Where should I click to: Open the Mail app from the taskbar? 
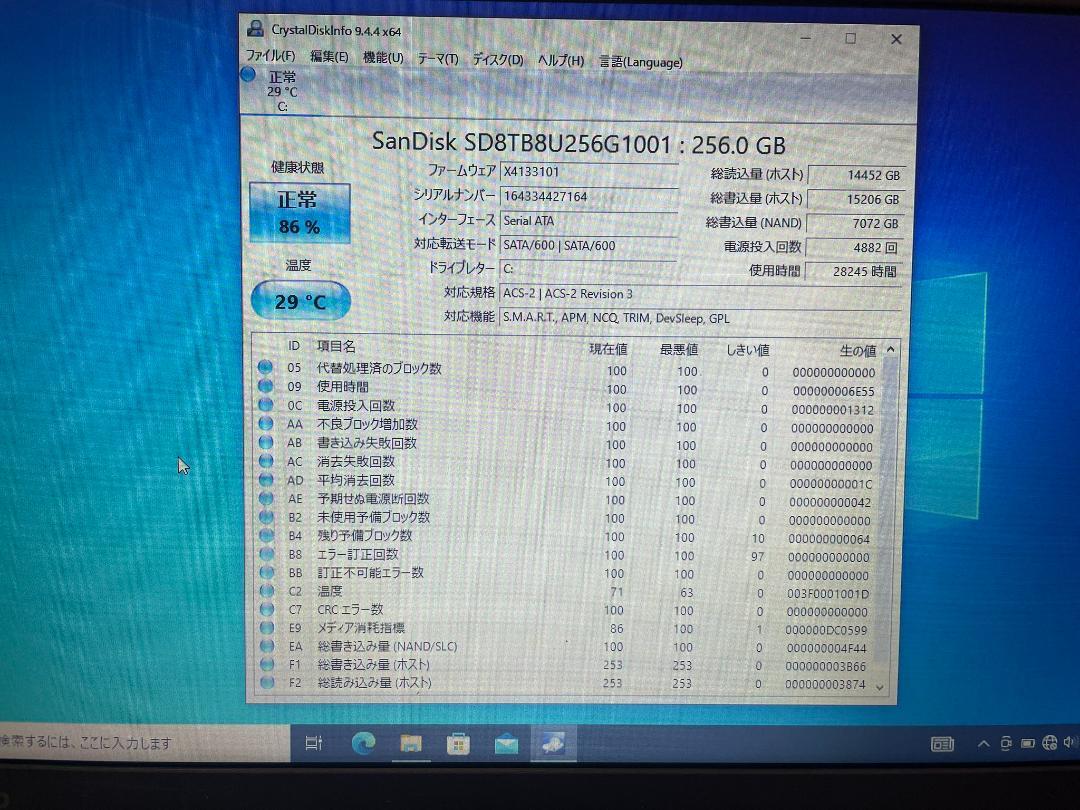click(x=506, y=744)
